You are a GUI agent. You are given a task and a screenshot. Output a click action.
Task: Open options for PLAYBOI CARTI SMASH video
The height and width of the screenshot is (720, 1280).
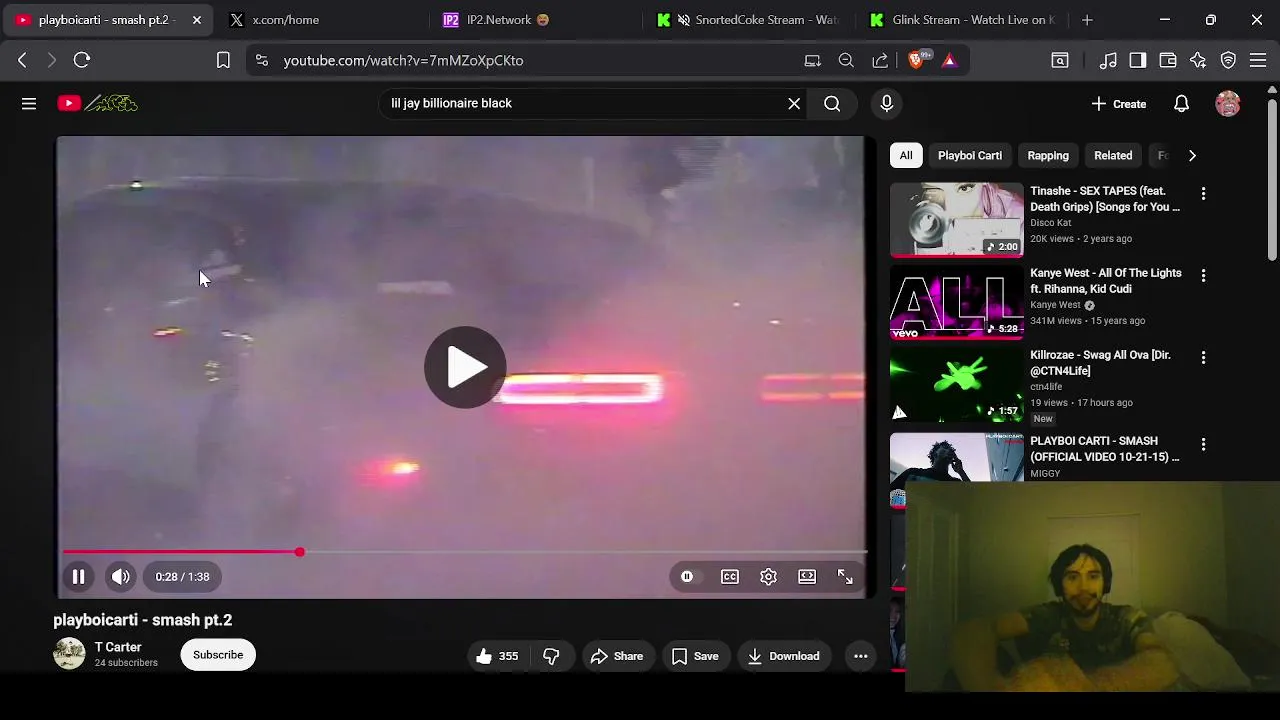point(1203,444)
